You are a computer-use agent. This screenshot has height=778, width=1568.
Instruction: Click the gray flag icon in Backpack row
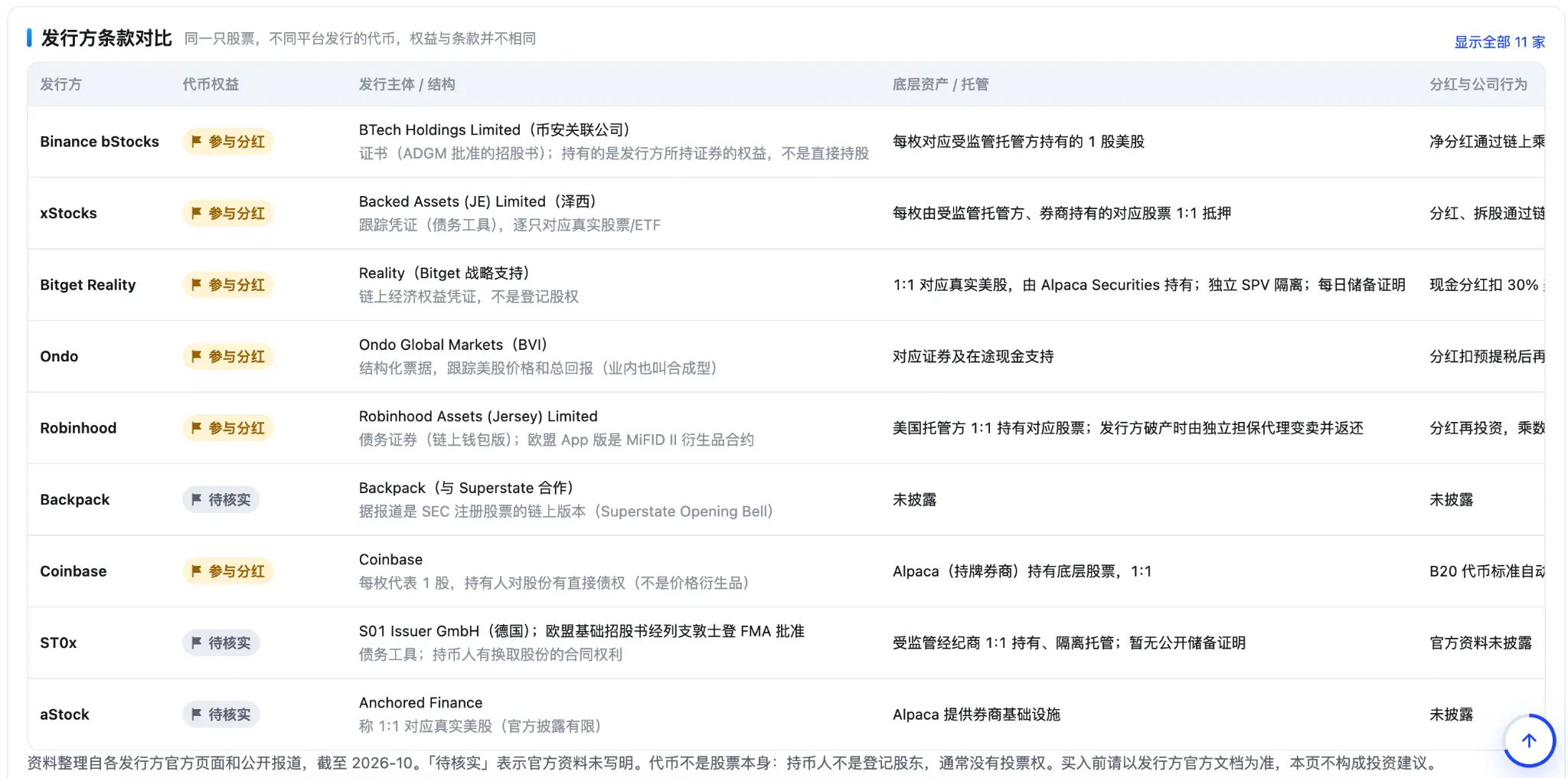click(197, 499)
